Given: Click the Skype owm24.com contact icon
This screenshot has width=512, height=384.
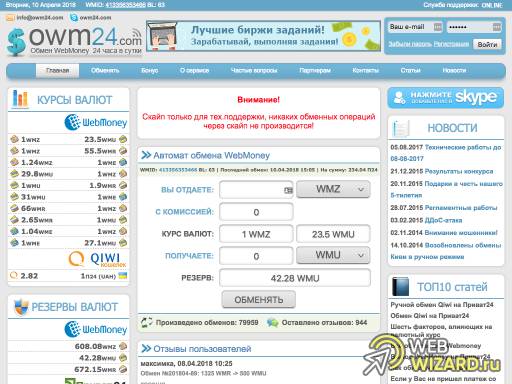Looking at the screenshot, I should (x=74, y=18).
